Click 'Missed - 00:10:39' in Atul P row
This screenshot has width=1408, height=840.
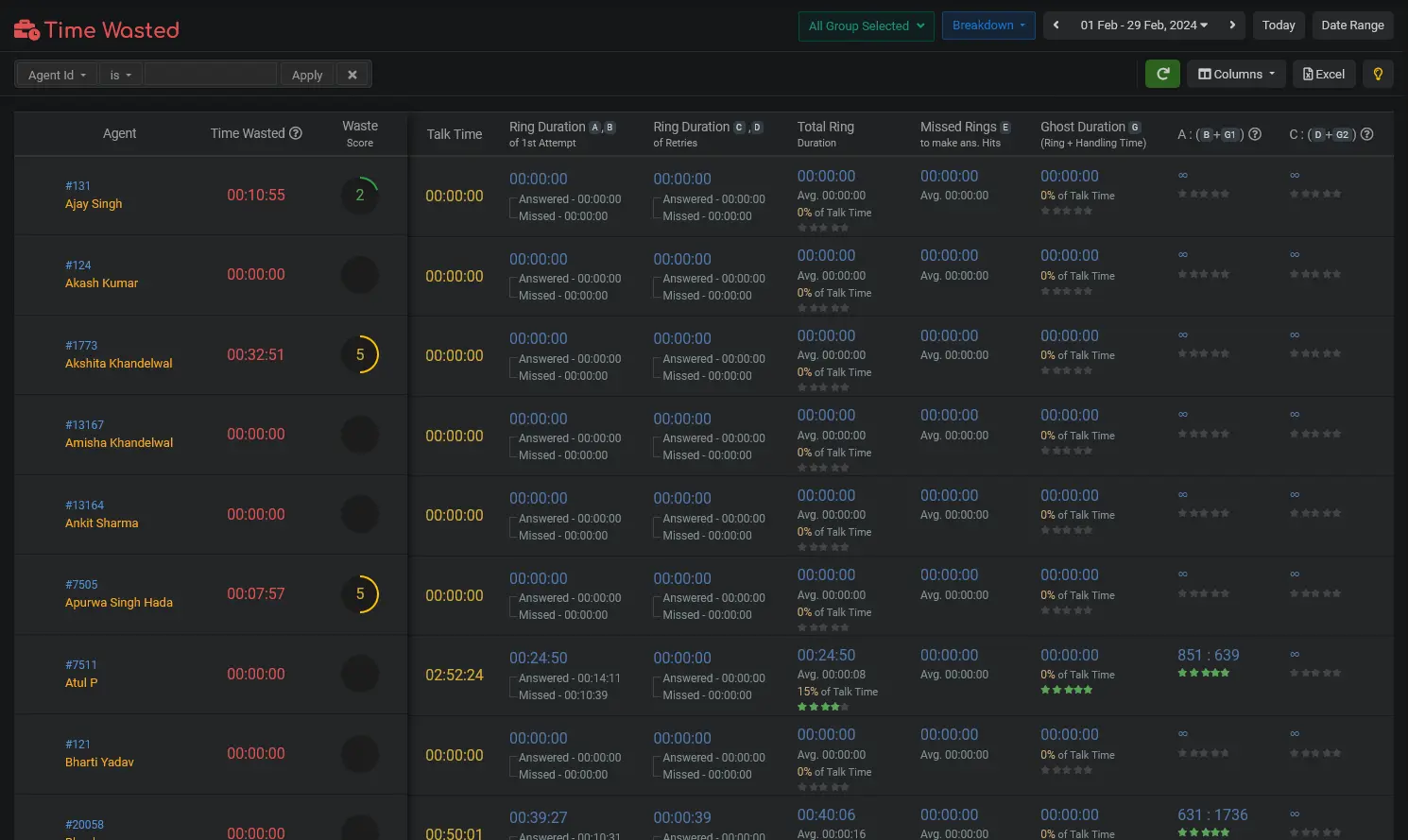(x=563, y=695)
